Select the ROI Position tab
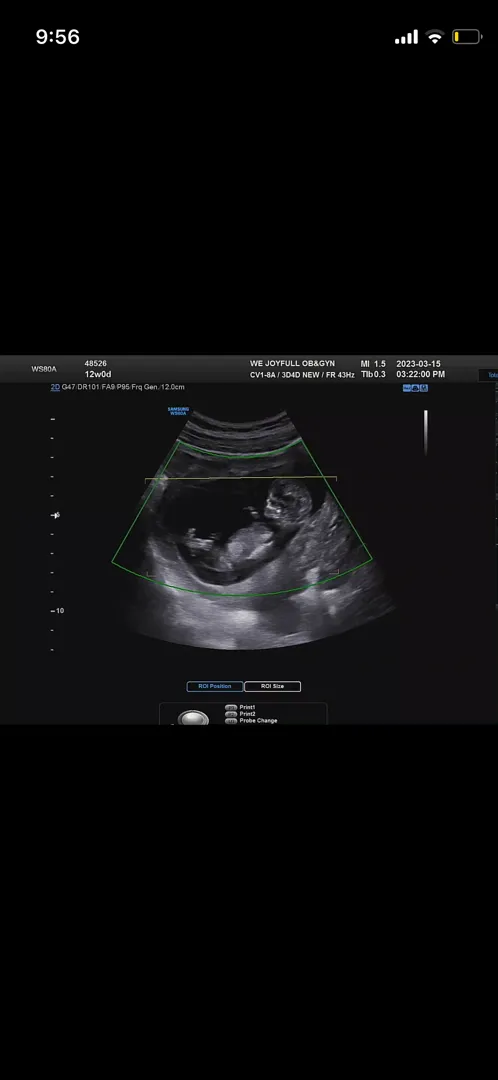Screen dimensions: 498x1080 (214, 686)
